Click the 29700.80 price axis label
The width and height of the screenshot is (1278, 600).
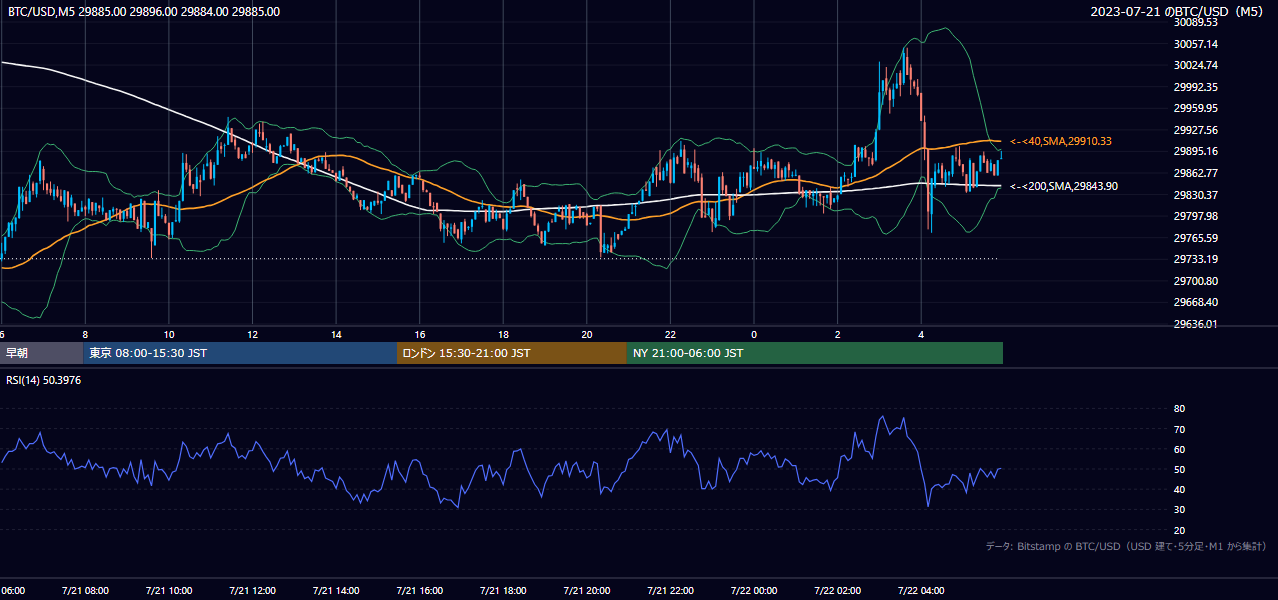point(1196,281)
